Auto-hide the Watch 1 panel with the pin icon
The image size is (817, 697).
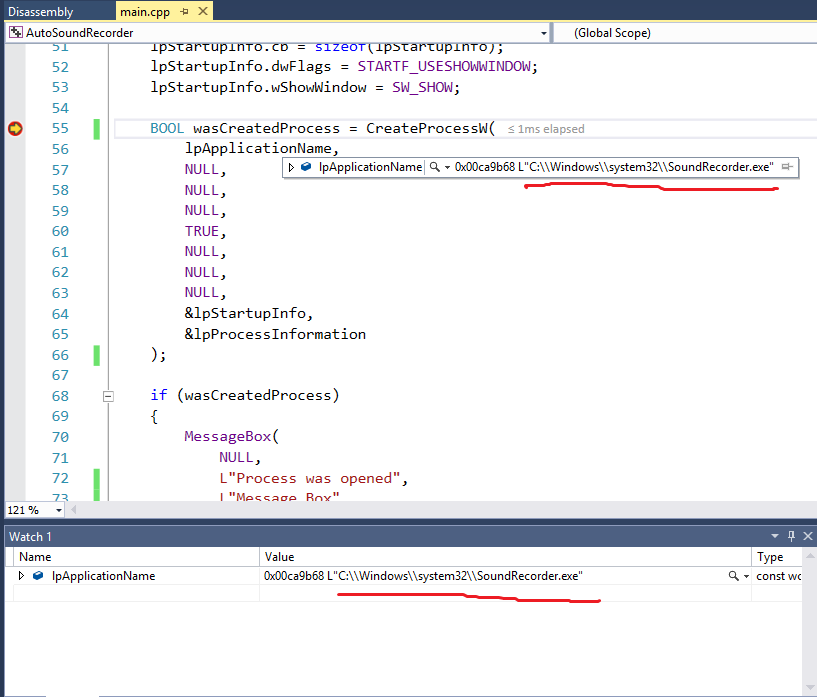(x=791, y=537)
